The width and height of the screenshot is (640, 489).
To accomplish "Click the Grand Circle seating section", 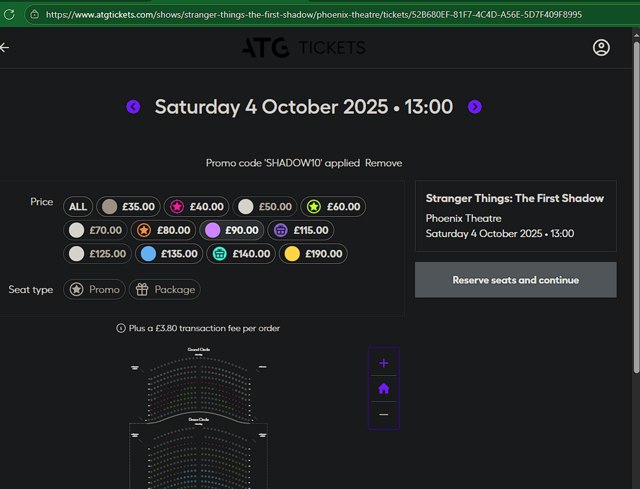I will pyautogui.click(x=199, y=385).
